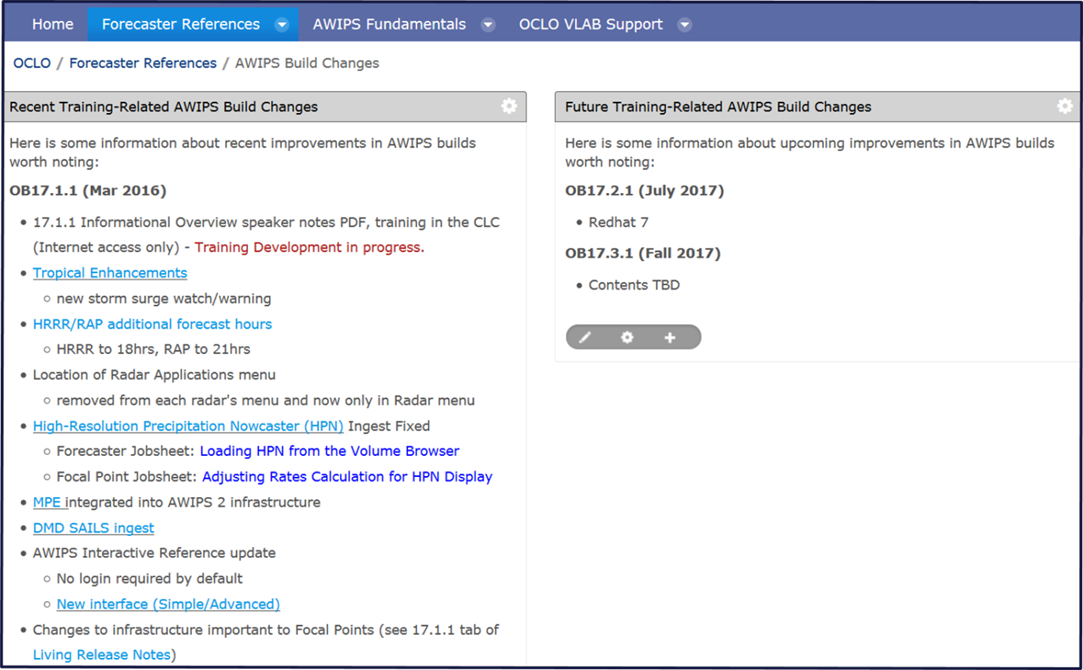Click the plus add icon
The image size is (1083, 670).
[669, 337]
